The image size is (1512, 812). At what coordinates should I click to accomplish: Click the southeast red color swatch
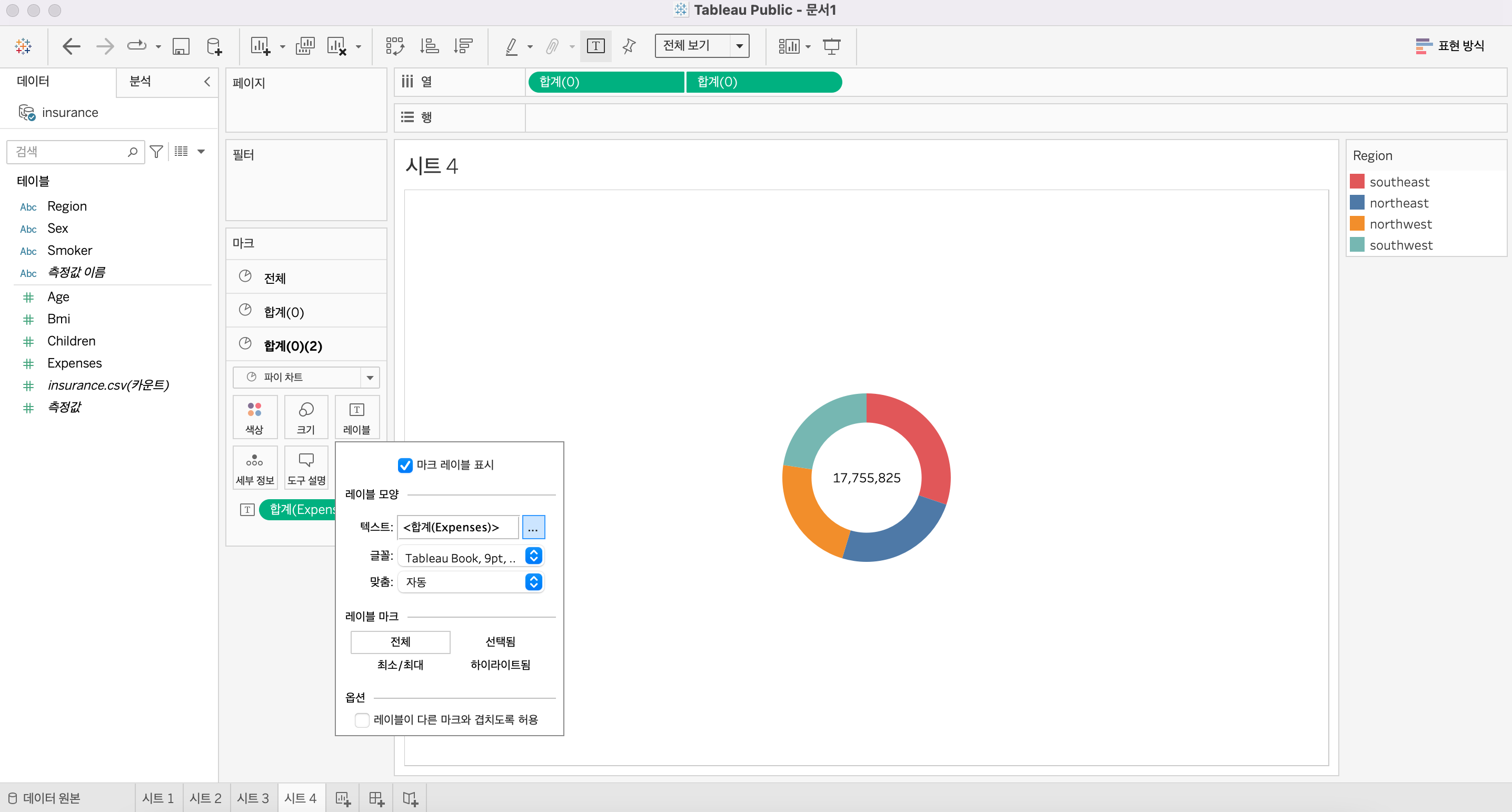click(1357, 182)
